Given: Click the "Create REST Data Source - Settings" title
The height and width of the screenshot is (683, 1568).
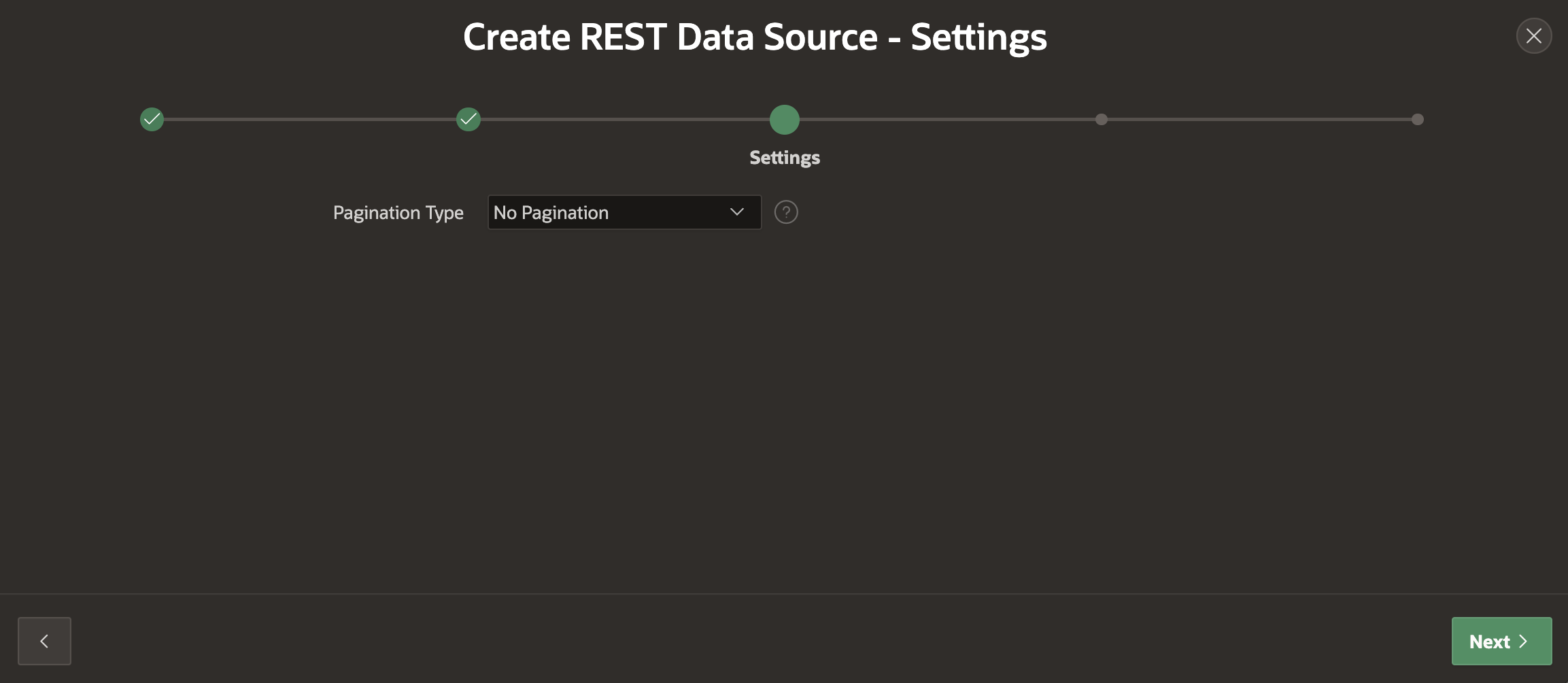Looking at the screenshot, I should pos(755,37).
